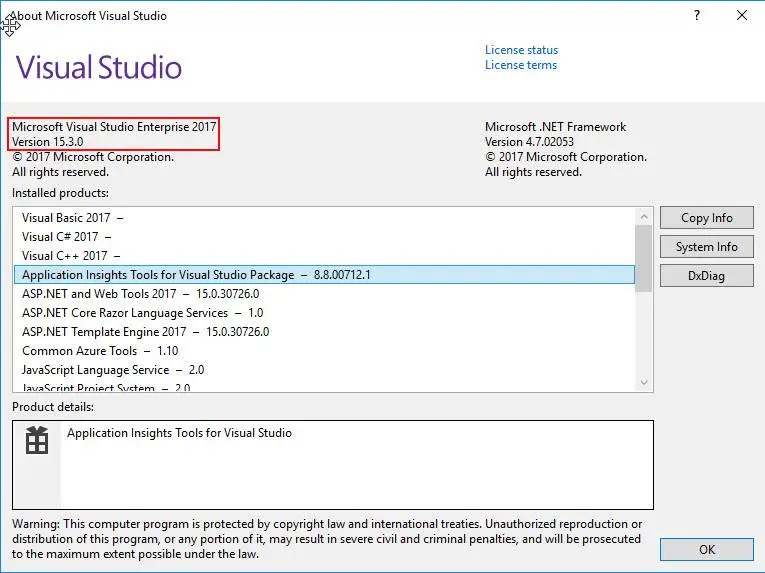
Task: Click the product details description text
Action: (179, 433)
